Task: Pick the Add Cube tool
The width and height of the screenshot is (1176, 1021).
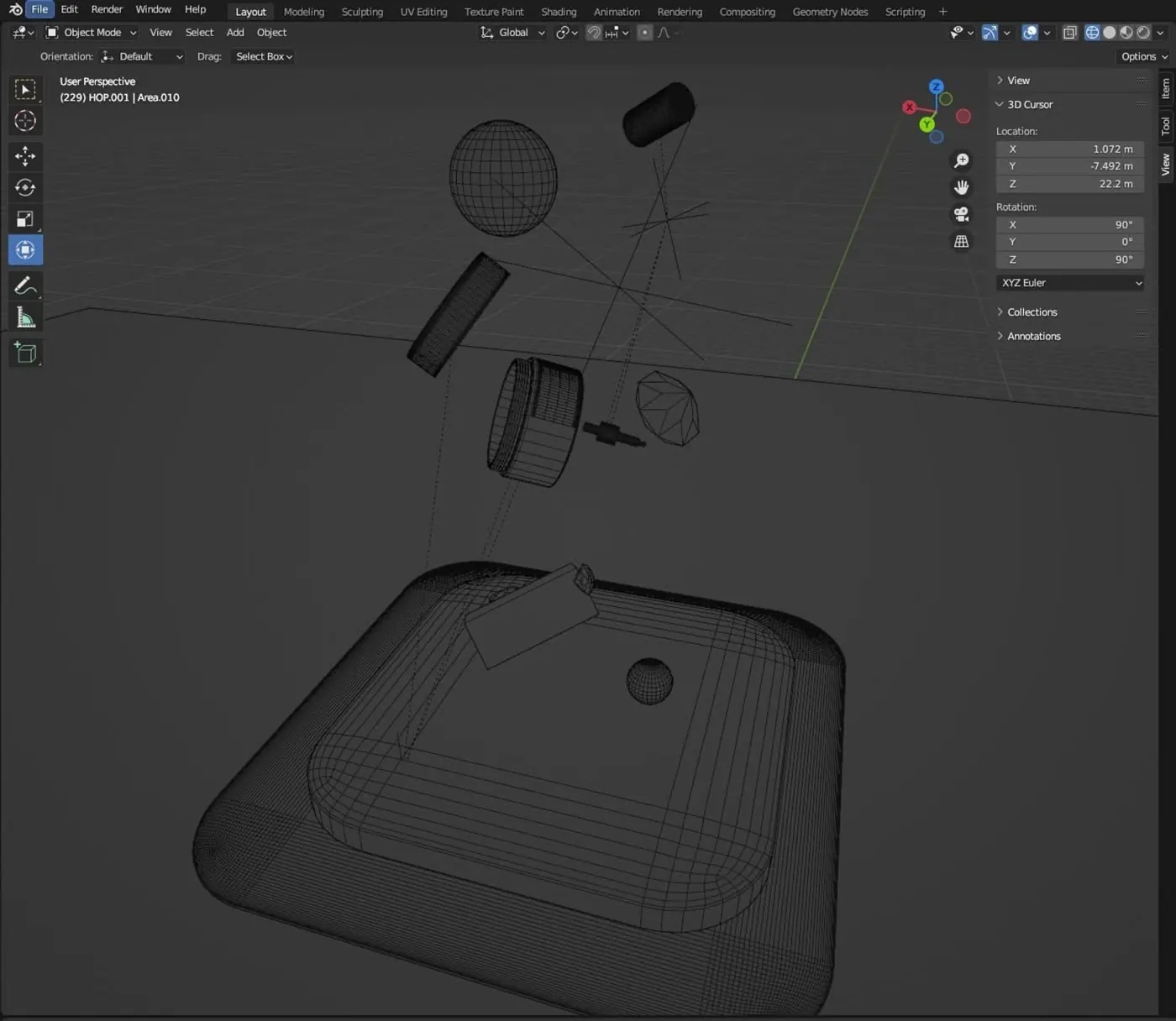Action: 25,353
